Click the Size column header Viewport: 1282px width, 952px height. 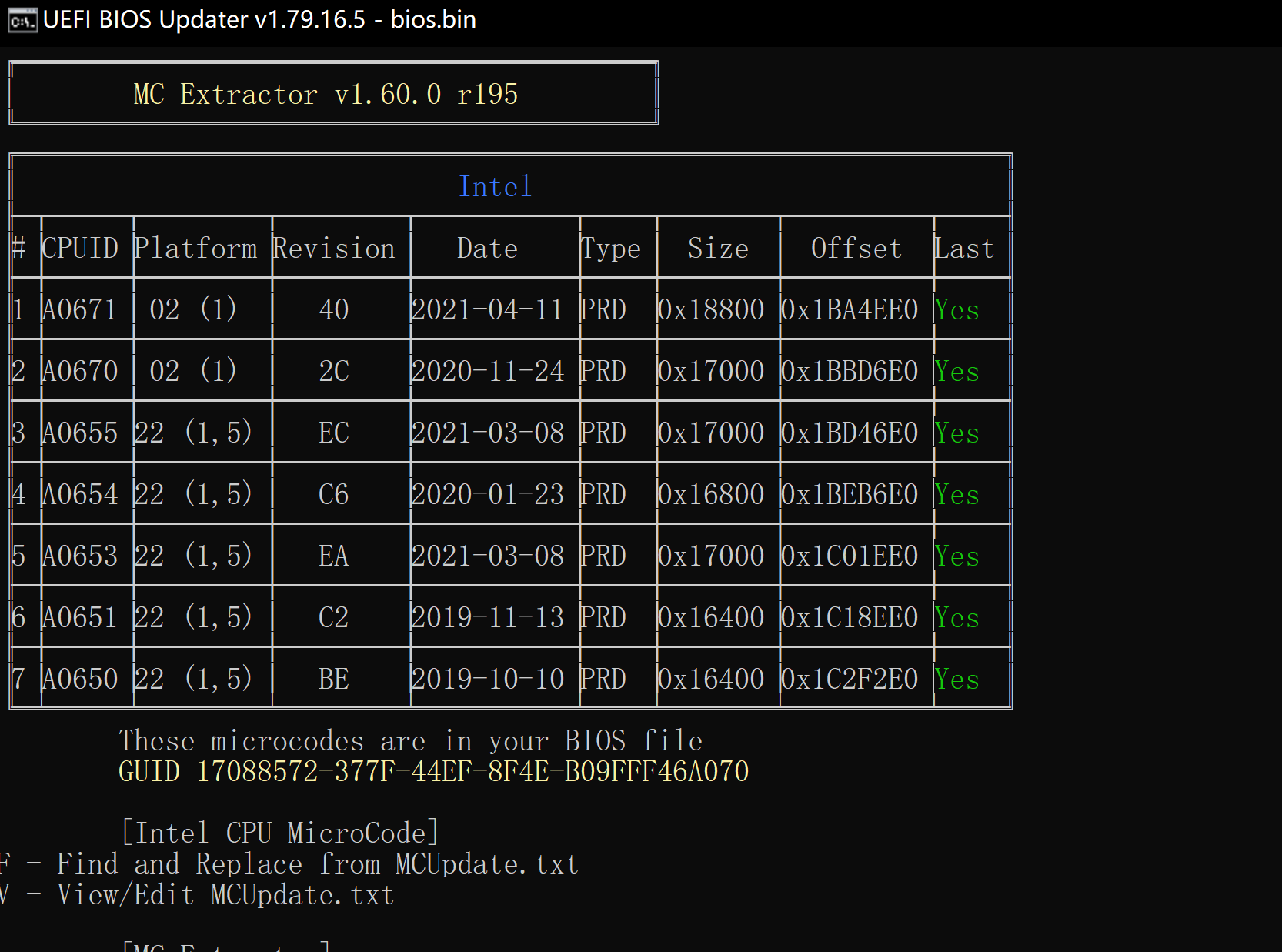point(719,248)
